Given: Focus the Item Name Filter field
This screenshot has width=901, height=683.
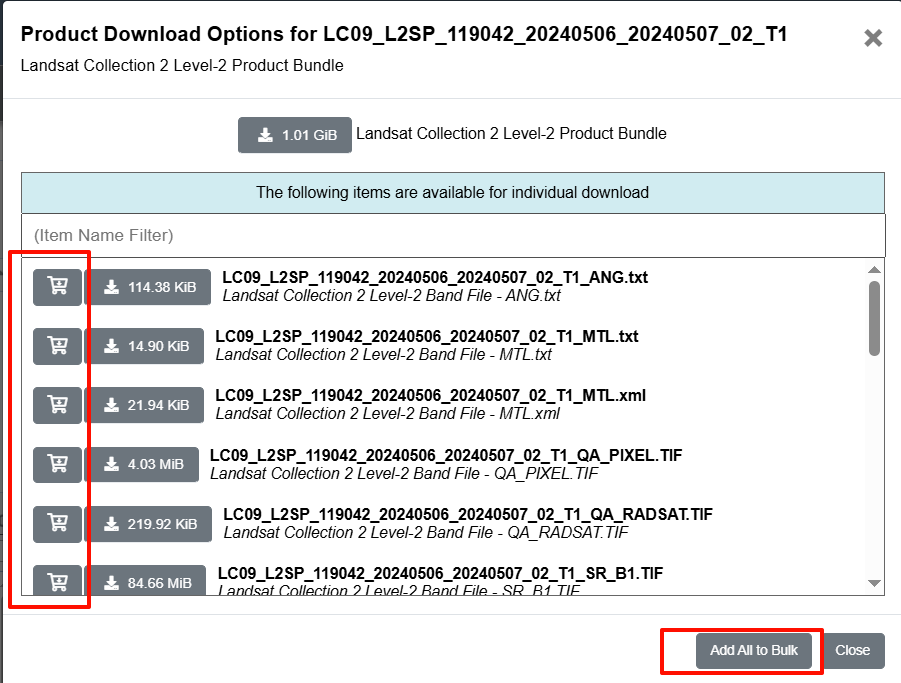Looking at the screenshot, I should [x=453, y=236].
